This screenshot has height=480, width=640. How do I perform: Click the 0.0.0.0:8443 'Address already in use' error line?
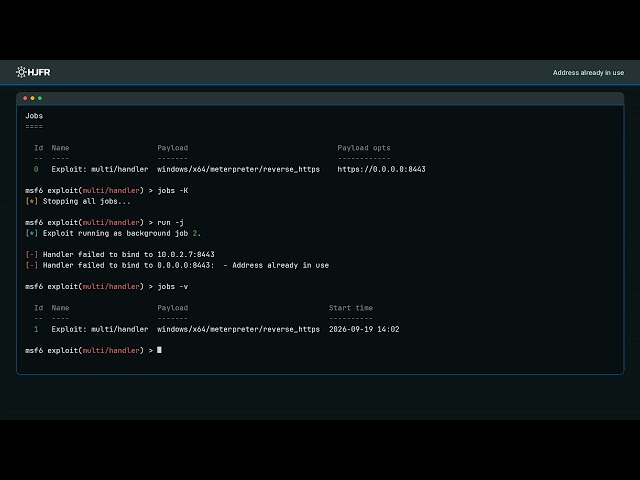(x=177, y=265)
